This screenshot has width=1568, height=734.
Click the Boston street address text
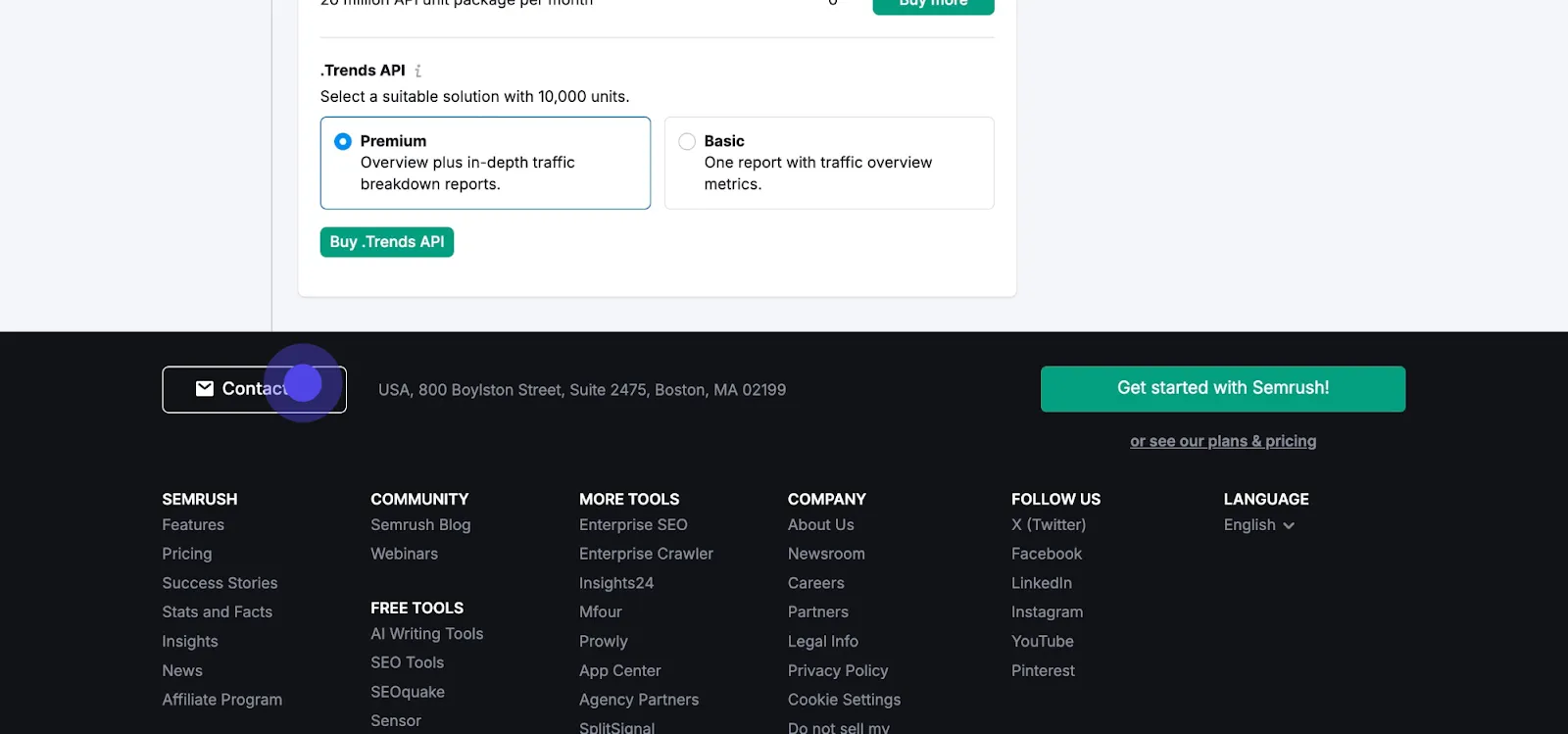[x=582, y=390]
